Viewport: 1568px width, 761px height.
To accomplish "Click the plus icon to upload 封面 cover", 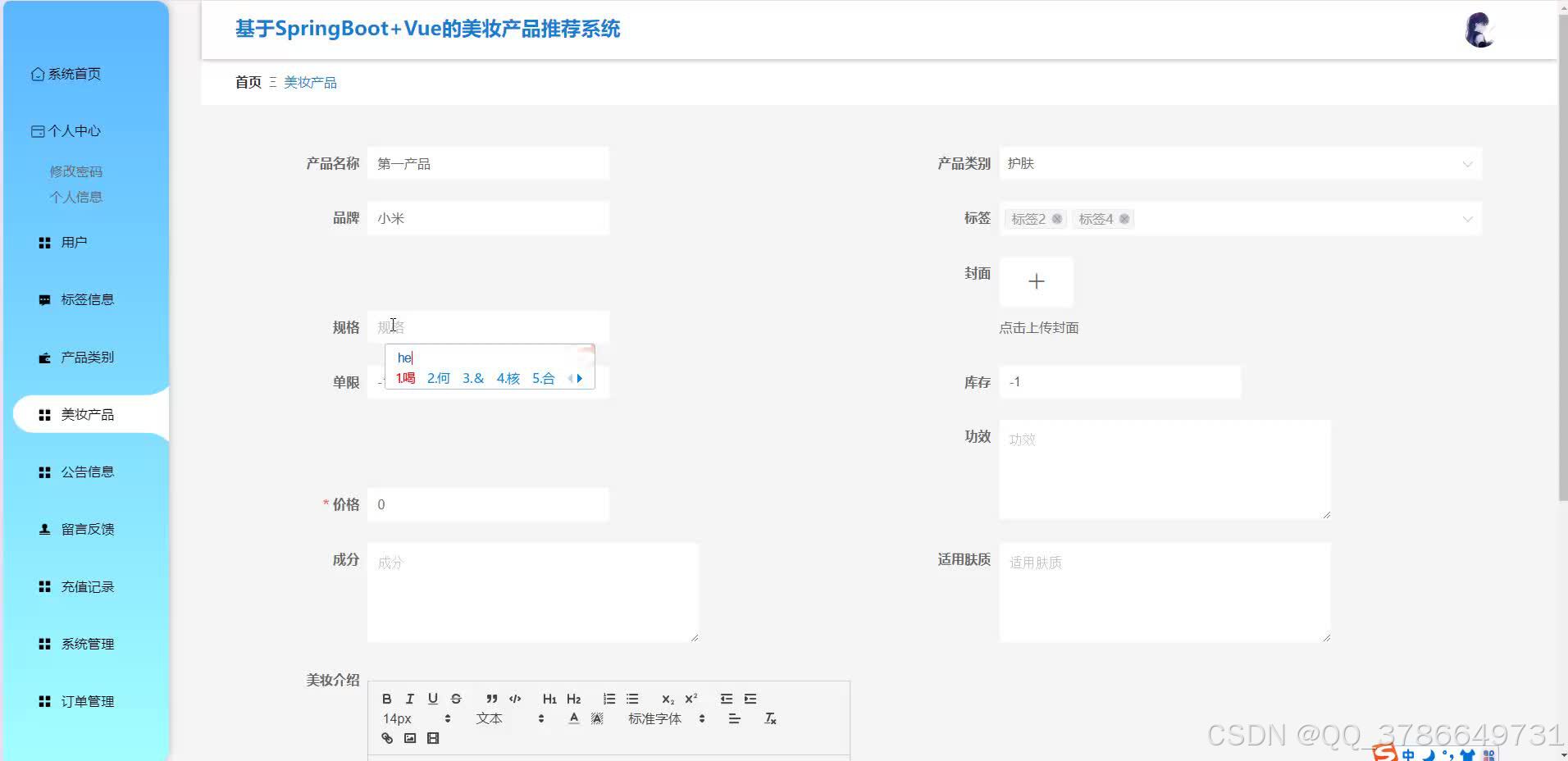I will (1036, 281).
